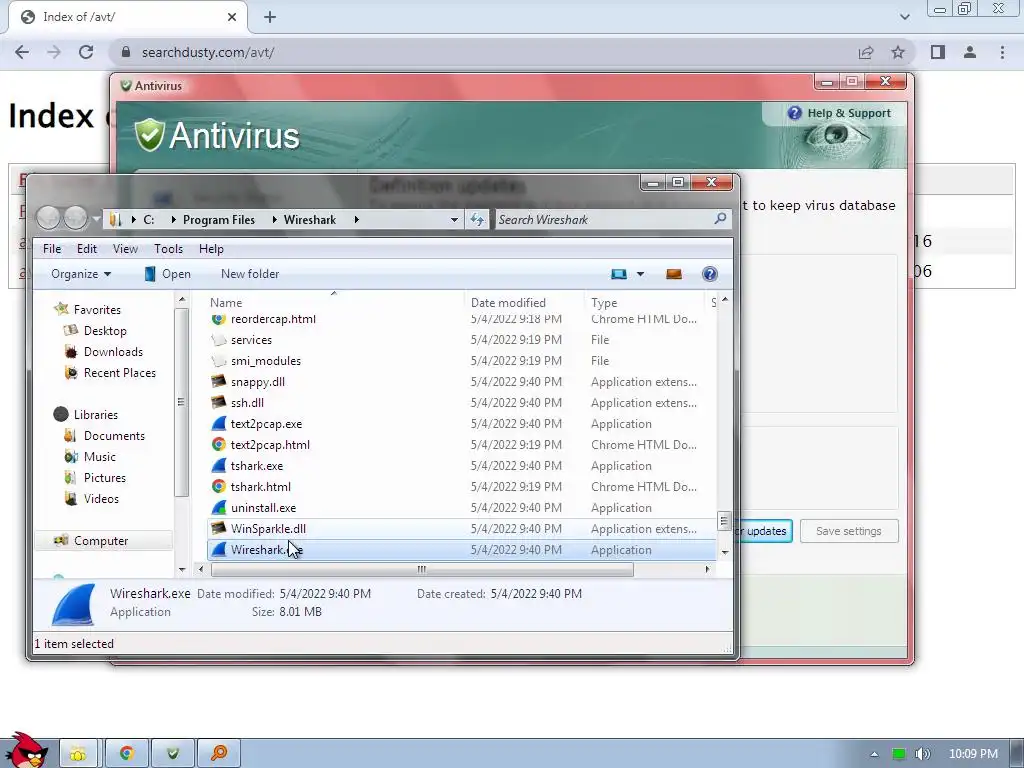This screenshot has width=1024, height=768.
Task: Click the tshark.exe shark fin icon
Action: [219, 466]
